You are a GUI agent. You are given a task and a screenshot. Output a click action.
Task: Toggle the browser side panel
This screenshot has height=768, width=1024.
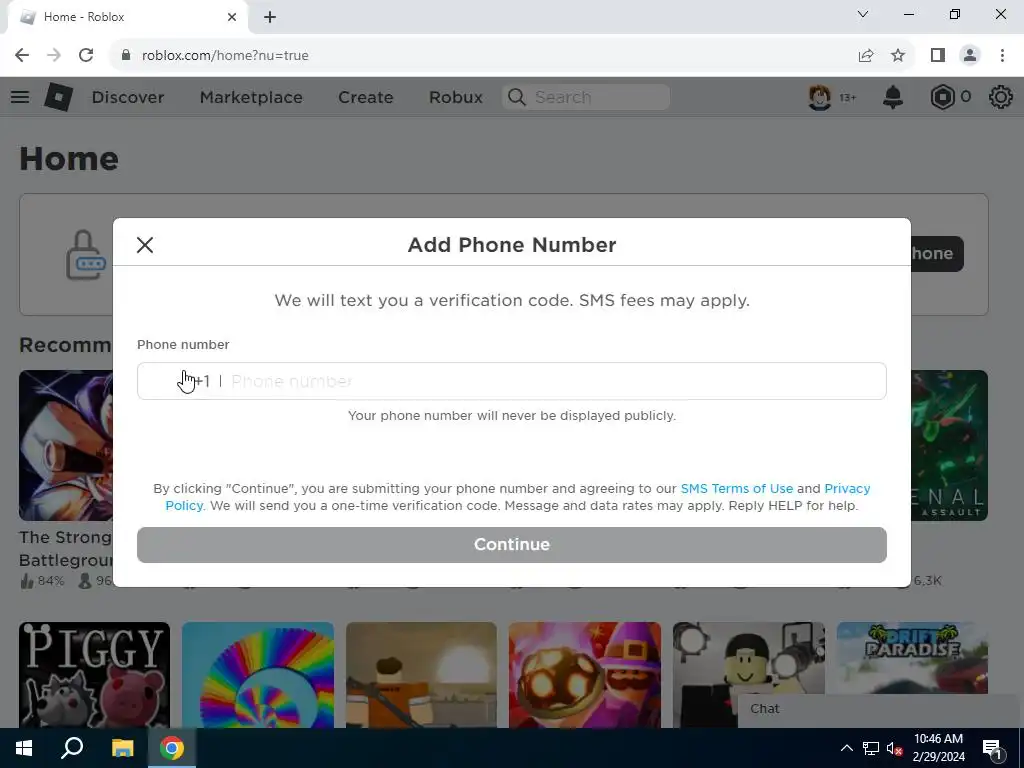938,56
